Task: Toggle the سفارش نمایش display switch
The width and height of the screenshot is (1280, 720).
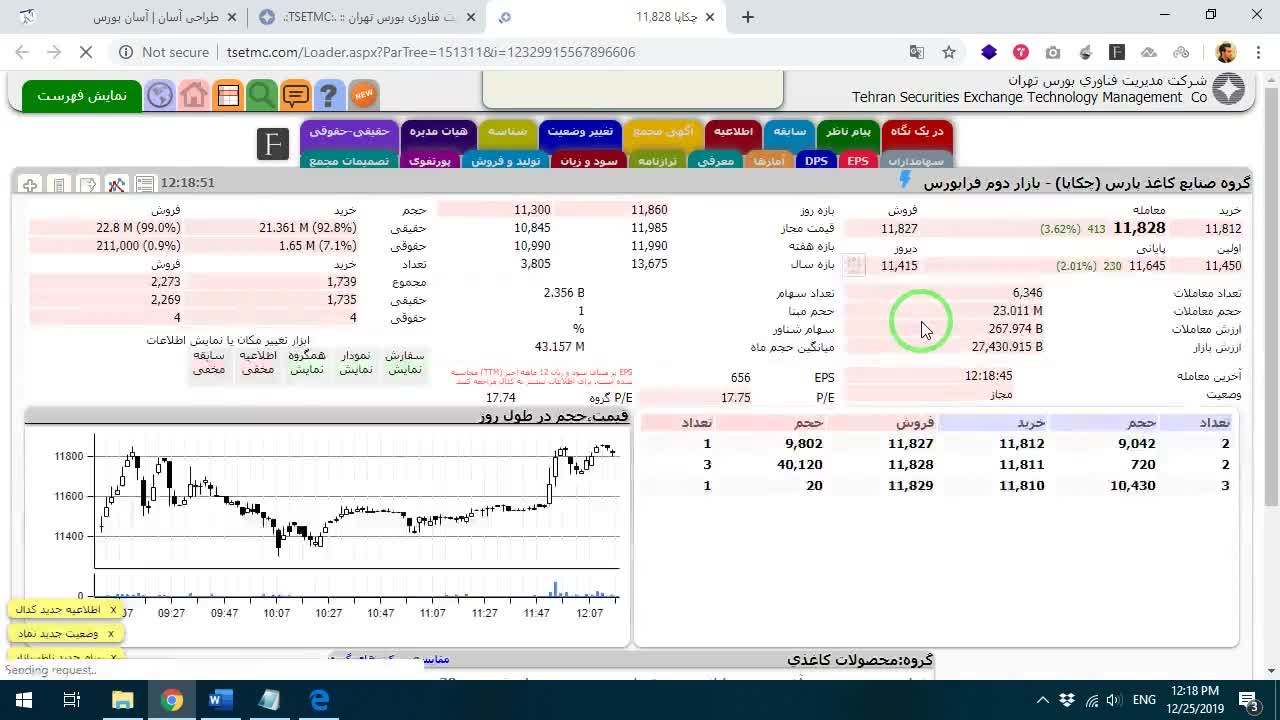Action: point(405,362)
